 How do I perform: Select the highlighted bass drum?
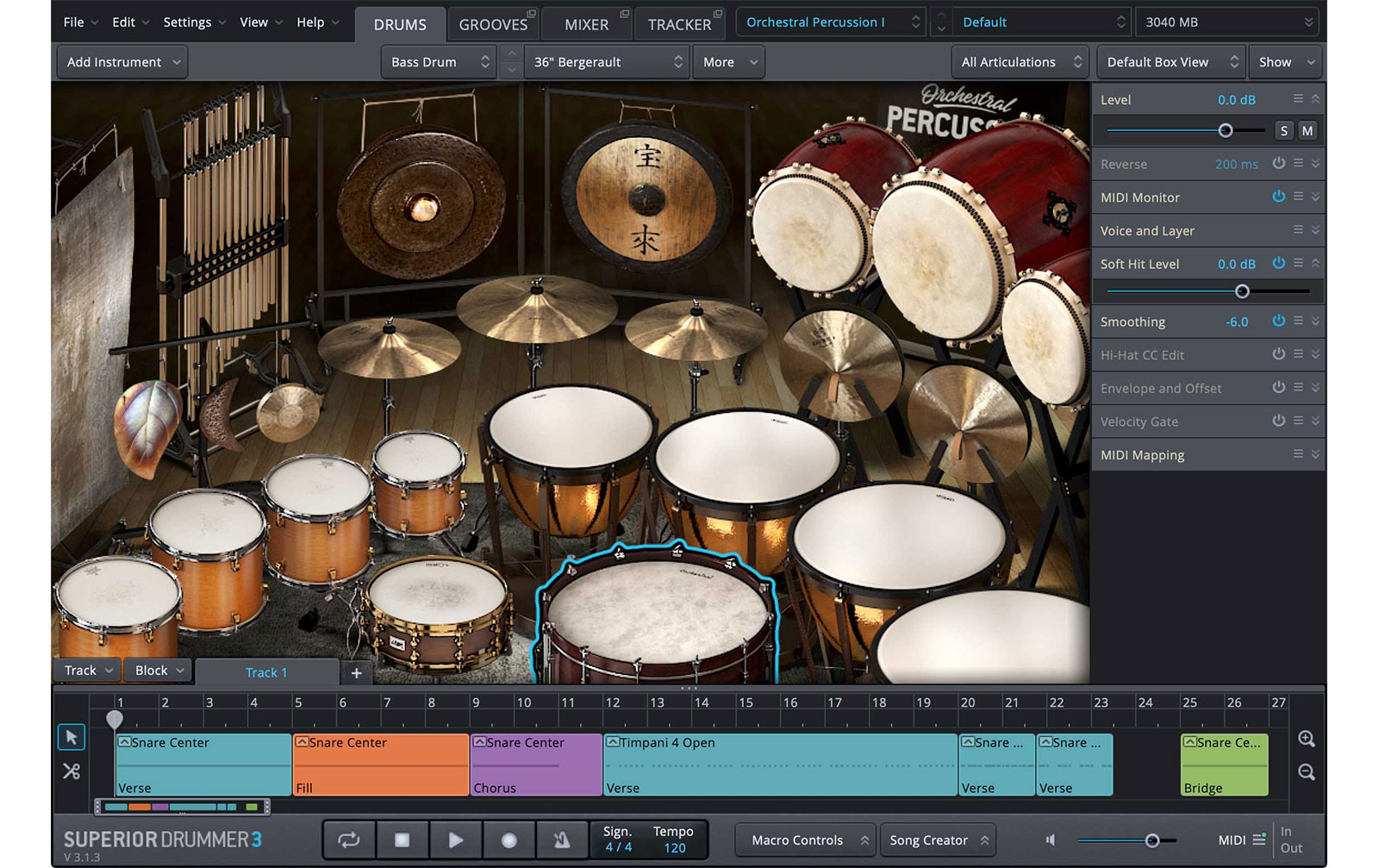click(657, 612)
